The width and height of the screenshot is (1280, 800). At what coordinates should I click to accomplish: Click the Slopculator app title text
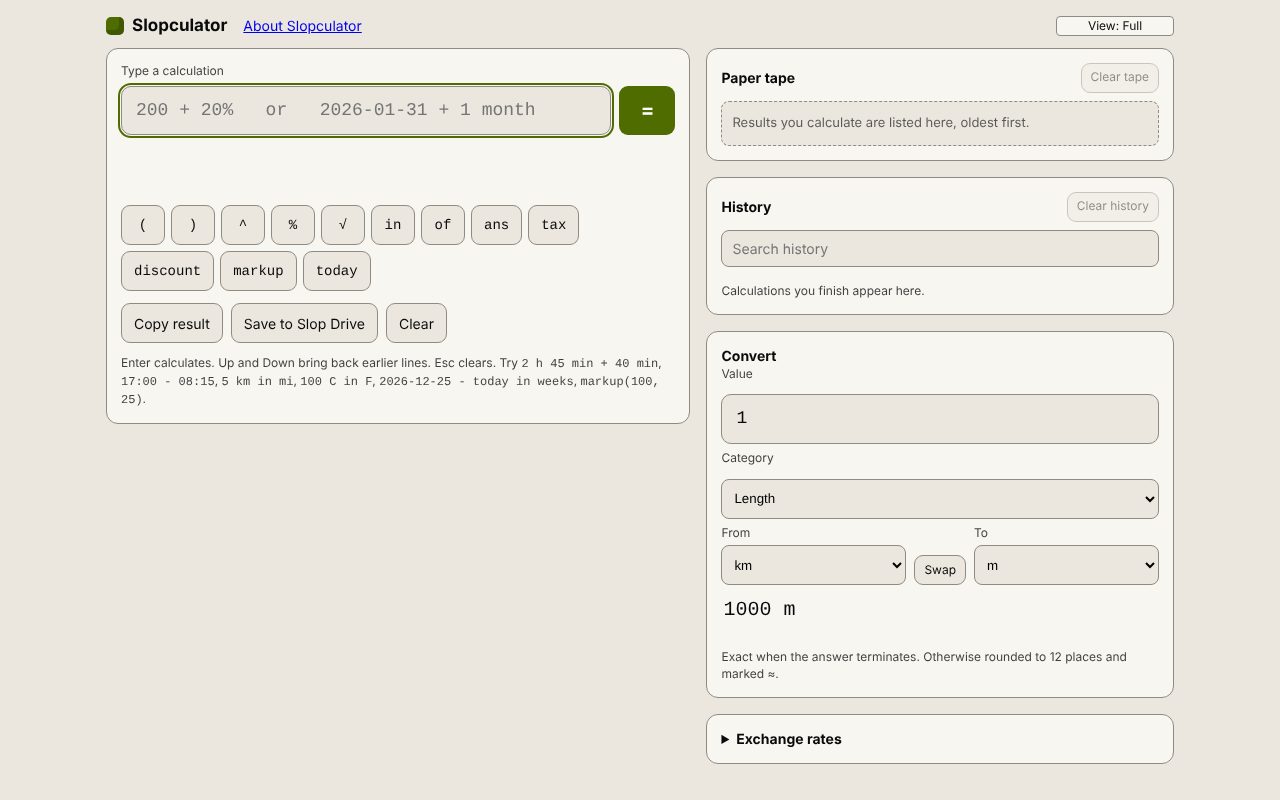coord(180,26)
